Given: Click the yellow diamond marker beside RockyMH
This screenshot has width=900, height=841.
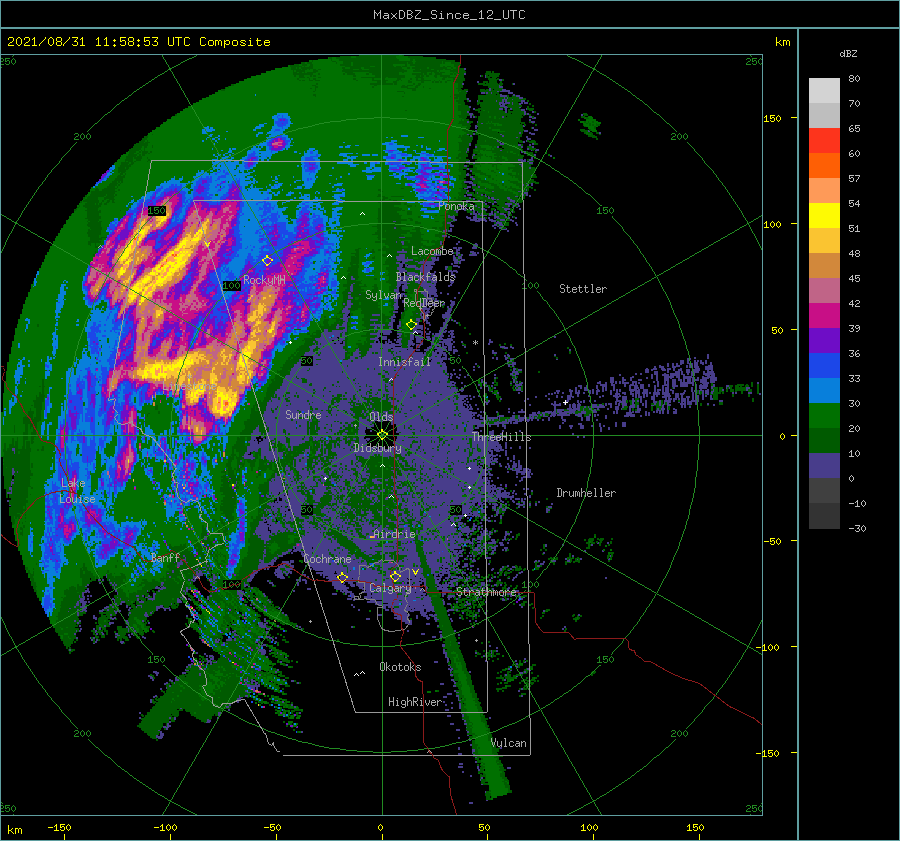Looking at the screenshot, I should [x=267, y=261].
